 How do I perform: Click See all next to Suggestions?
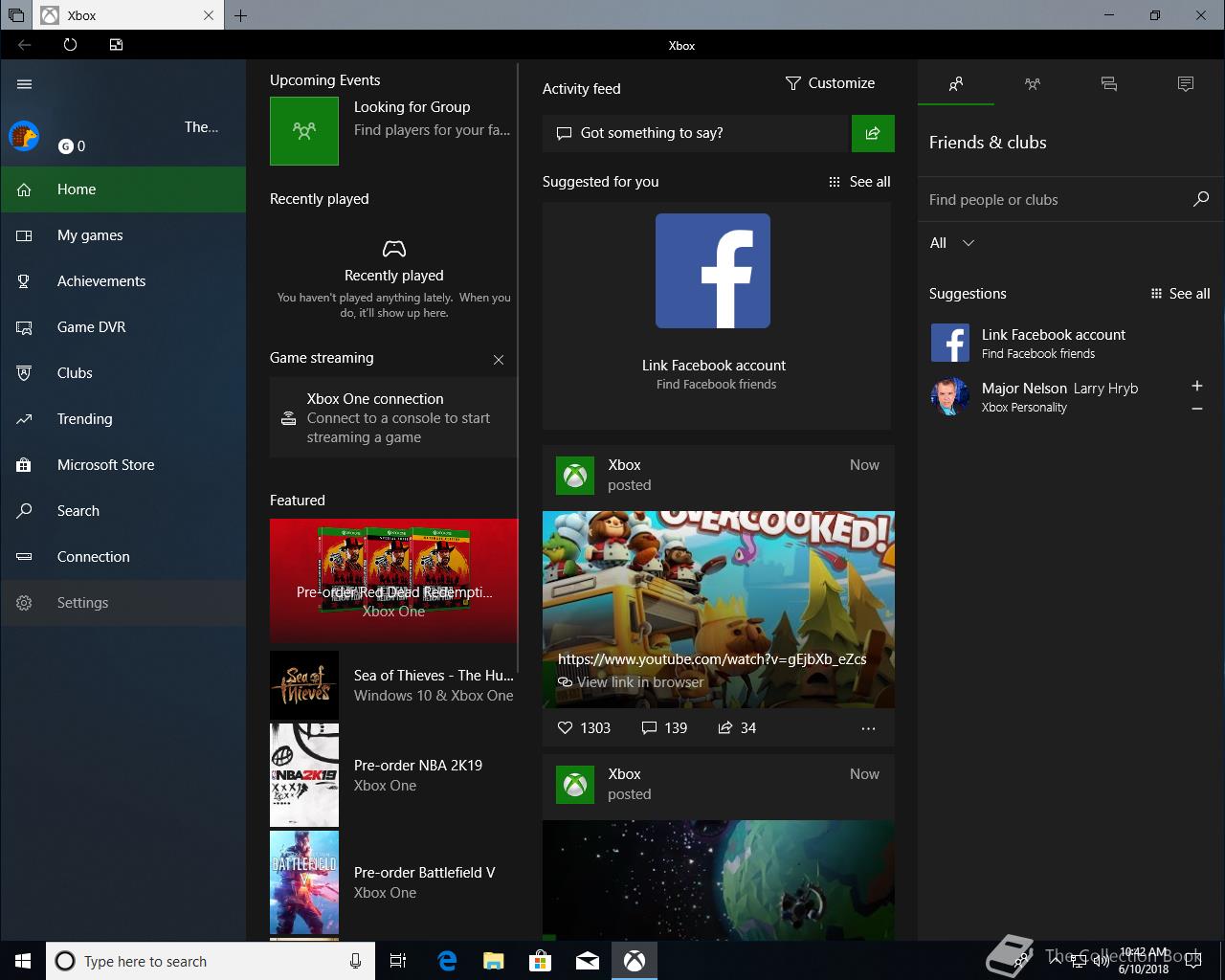click(1180, 294)
